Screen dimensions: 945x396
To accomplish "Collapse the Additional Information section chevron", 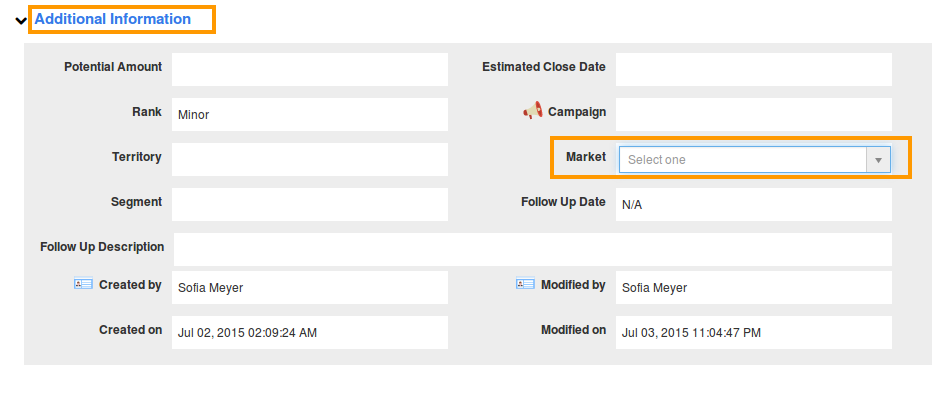I will pos(21,20).
